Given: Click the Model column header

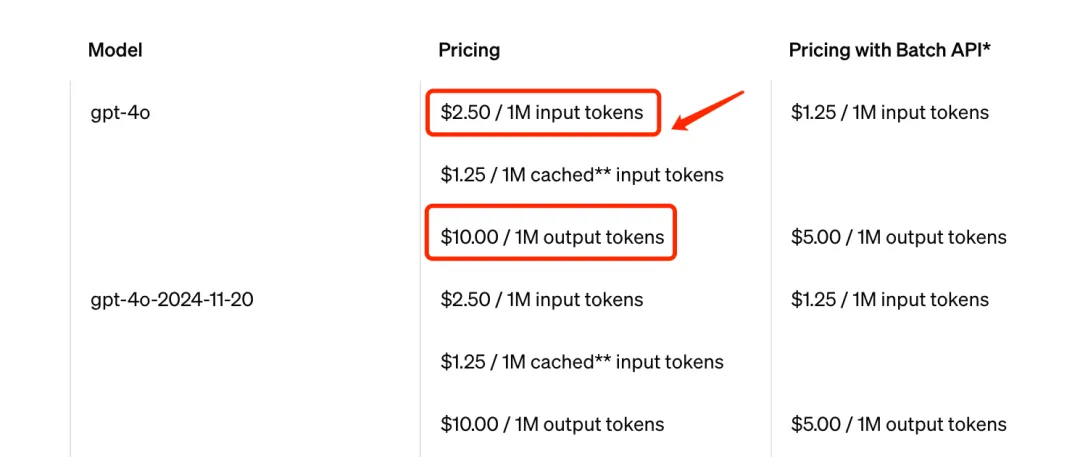Looking at the screenshot, I should tap(115, 50).
